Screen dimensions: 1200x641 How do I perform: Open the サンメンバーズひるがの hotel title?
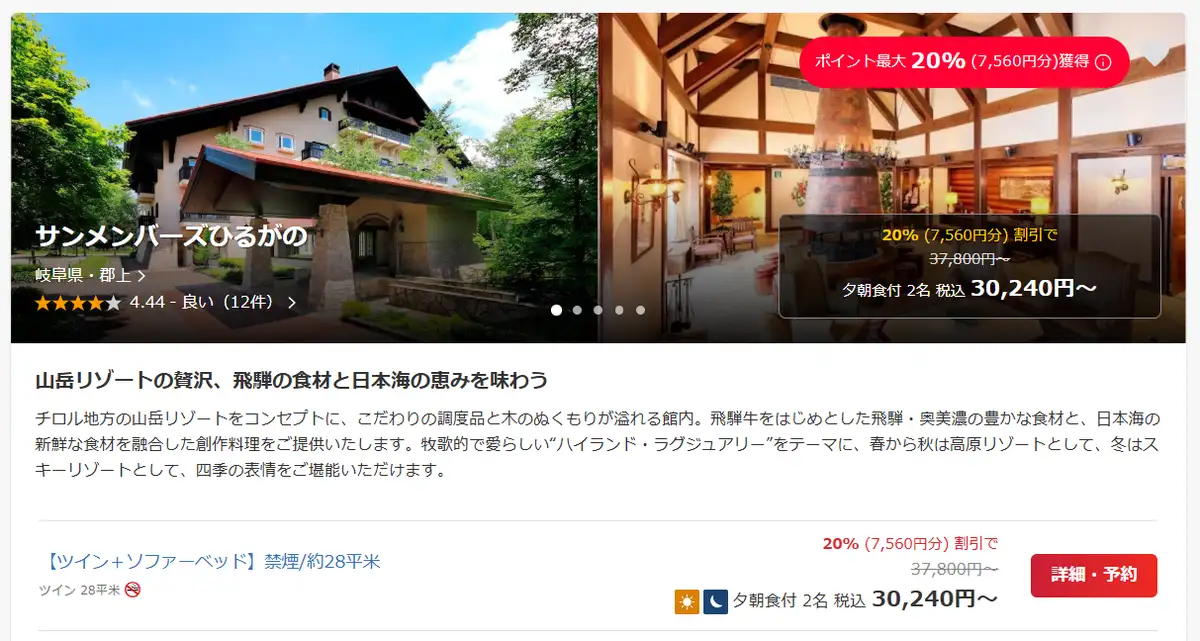171,236
